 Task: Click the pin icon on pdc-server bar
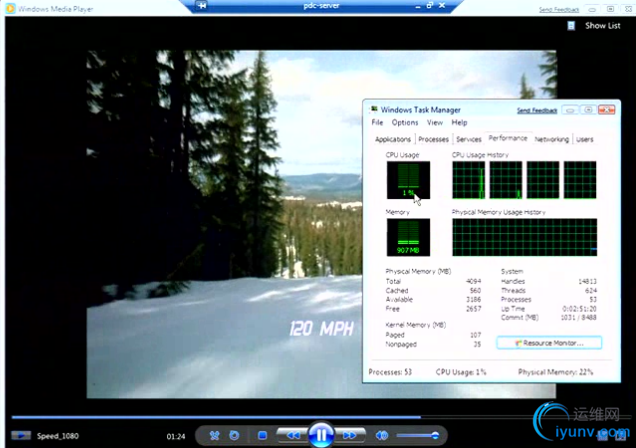[202, 5]
